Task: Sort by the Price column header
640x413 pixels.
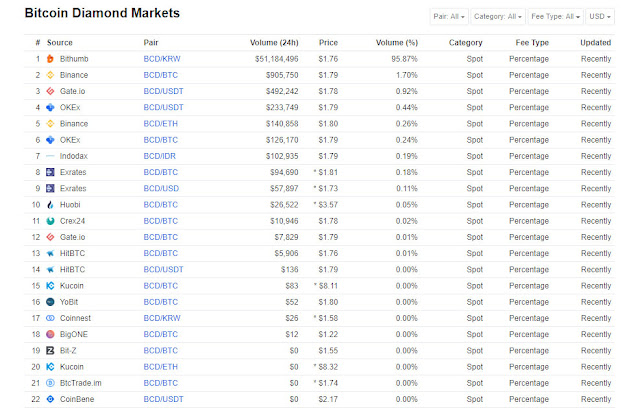Action: click(x=328, y=42)
